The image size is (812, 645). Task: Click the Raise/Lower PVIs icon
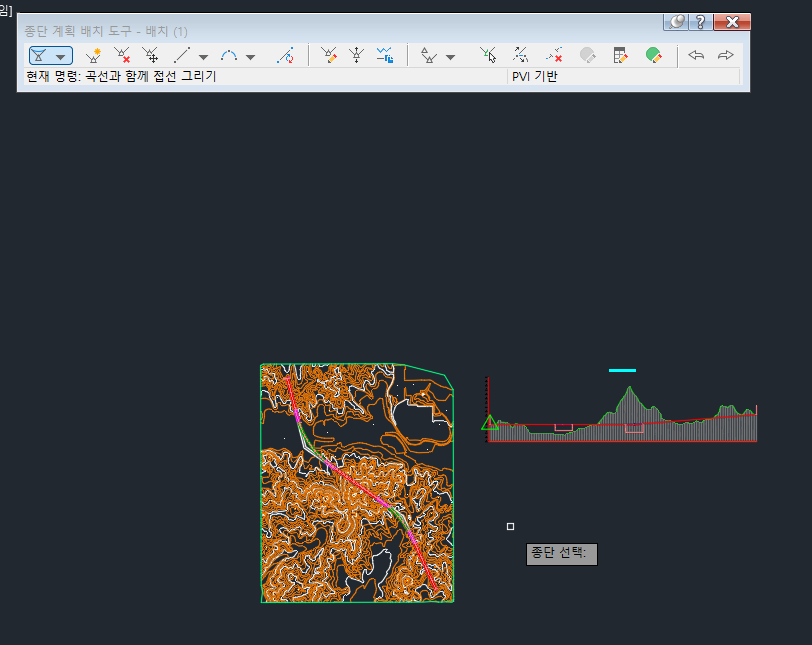[x=356, y=56]
